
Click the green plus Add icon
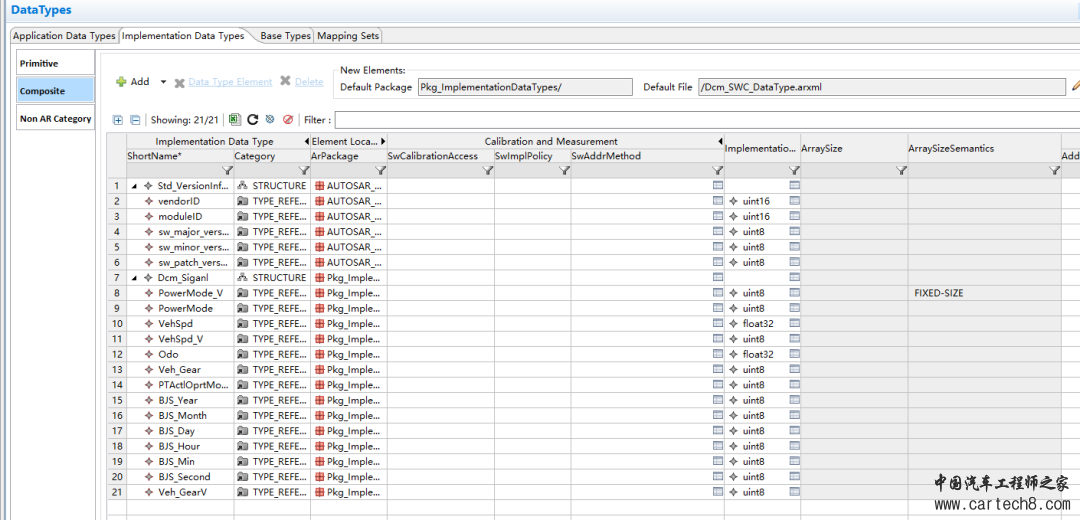tap(121, 81)
